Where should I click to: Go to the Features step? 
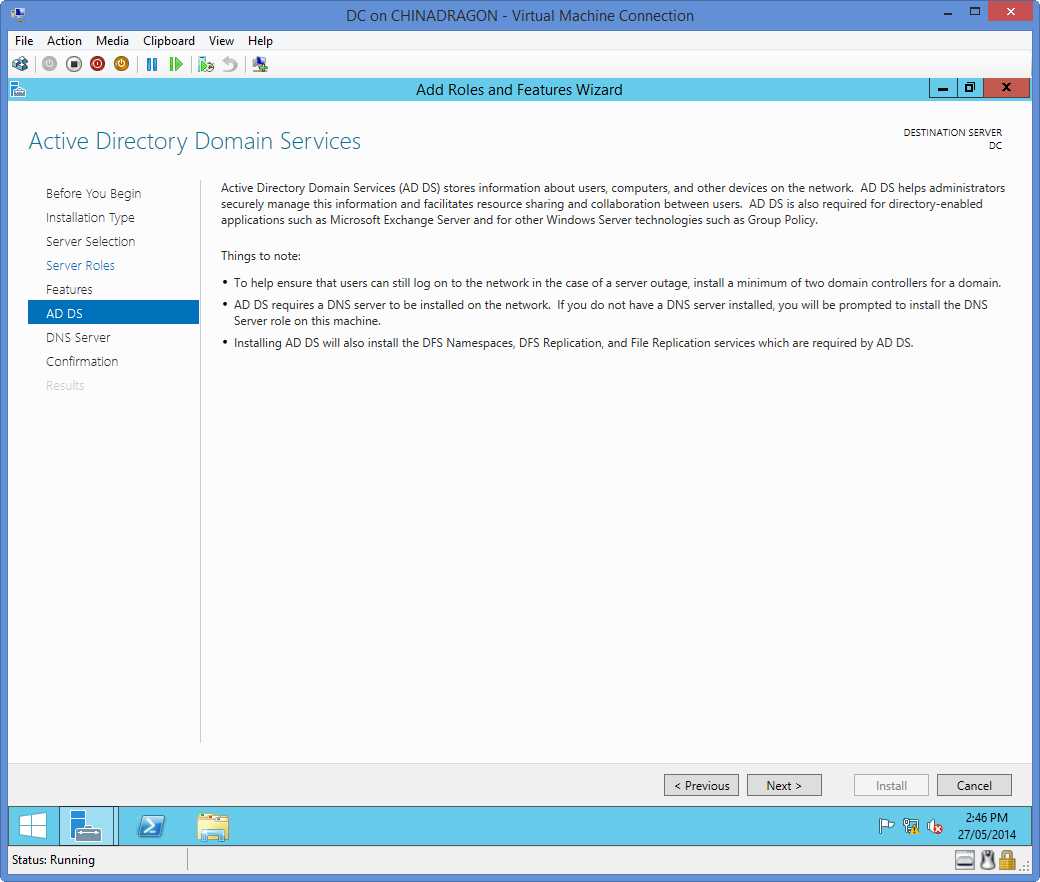[69, 289]
